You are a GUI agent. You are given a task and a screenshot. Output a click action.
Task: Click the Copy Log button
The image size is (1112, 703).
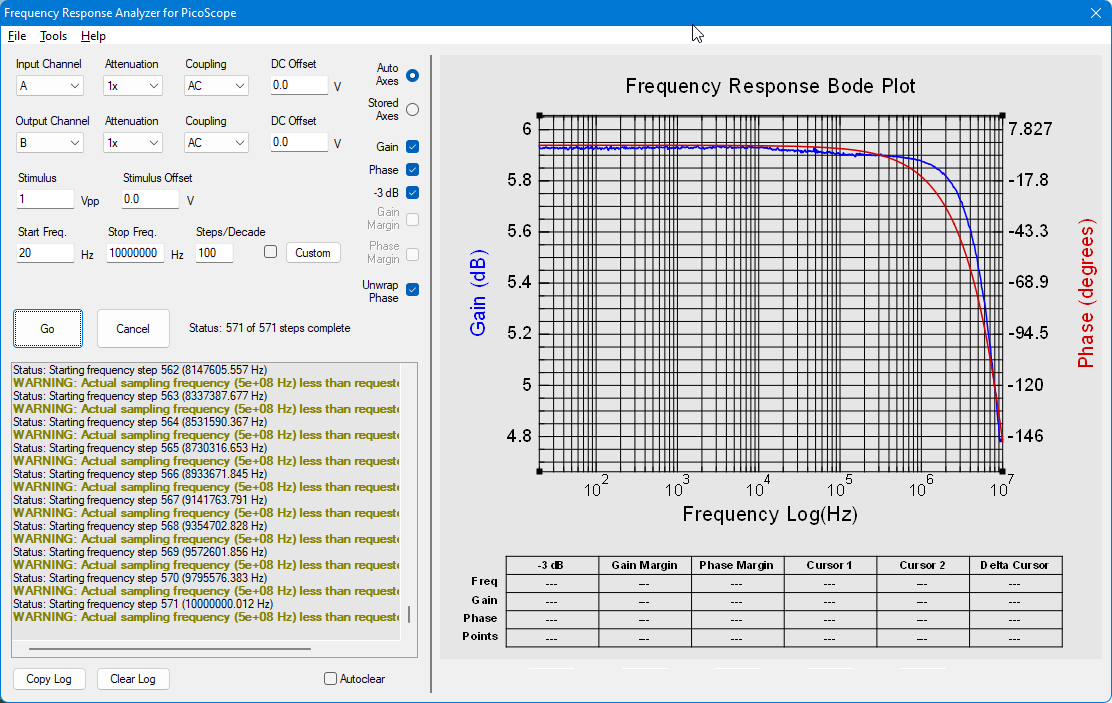tap(49, 679)
